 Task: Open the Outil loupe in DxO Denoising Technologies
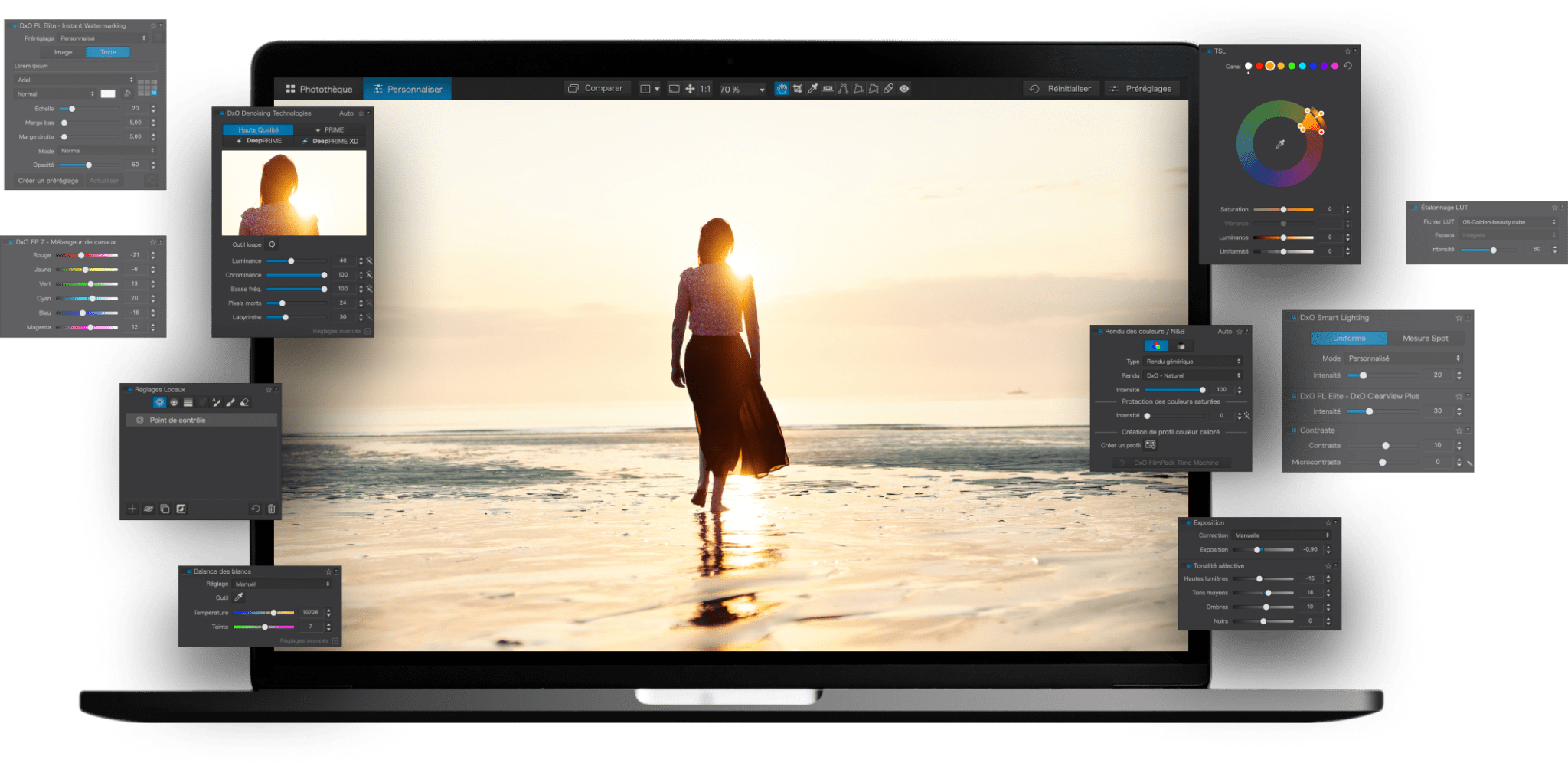tap(272, 244)
